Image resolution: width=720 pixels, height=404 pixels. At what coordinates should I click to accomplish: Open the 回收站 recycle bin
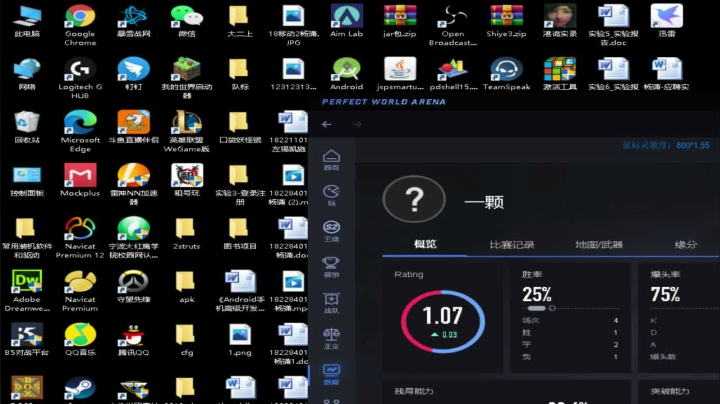coord(27,127)
